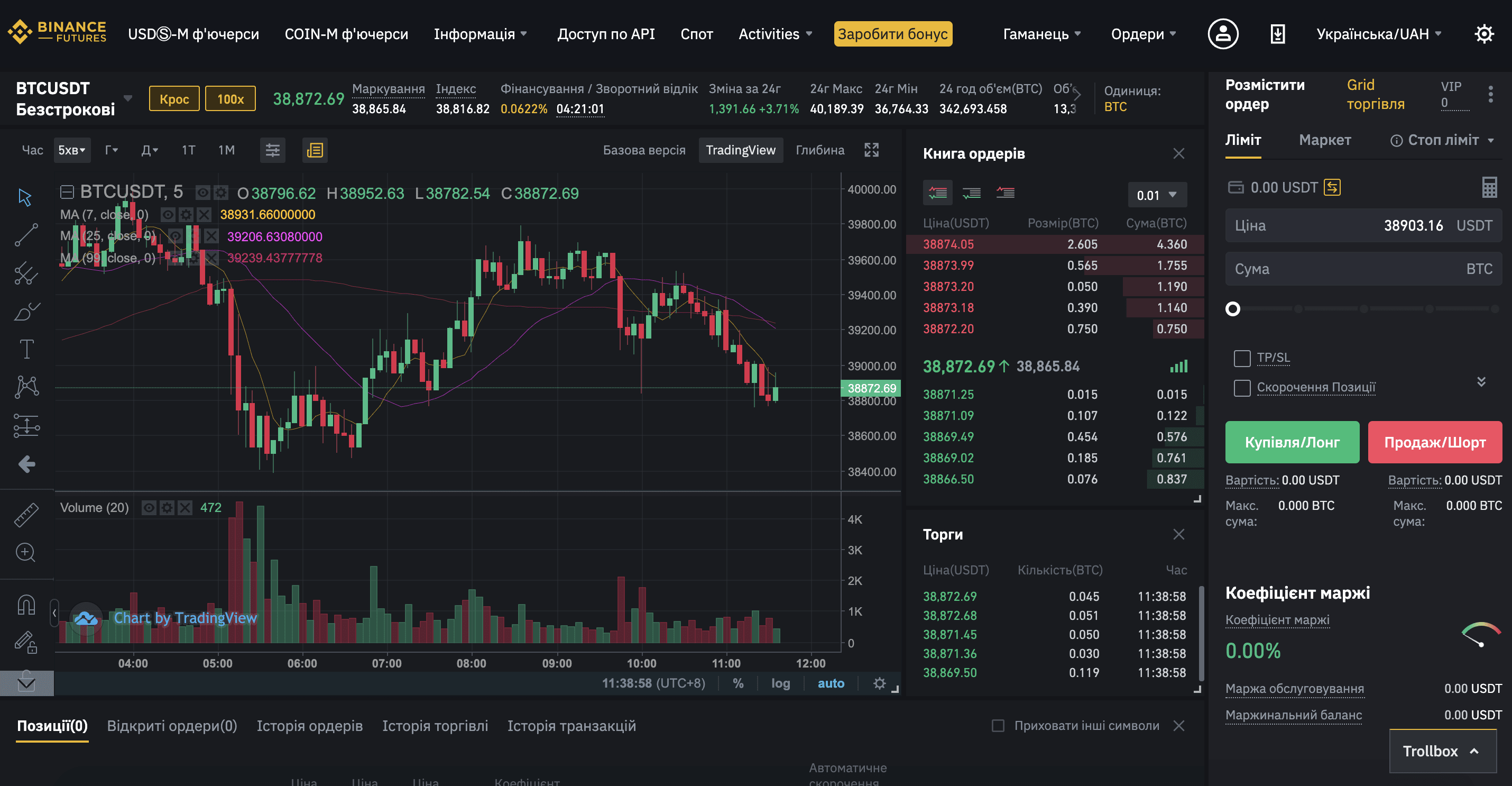Expand the Trollbox chat panel
The image size is (1512, 786).
pyautogui.click(x=1443, y=751)
